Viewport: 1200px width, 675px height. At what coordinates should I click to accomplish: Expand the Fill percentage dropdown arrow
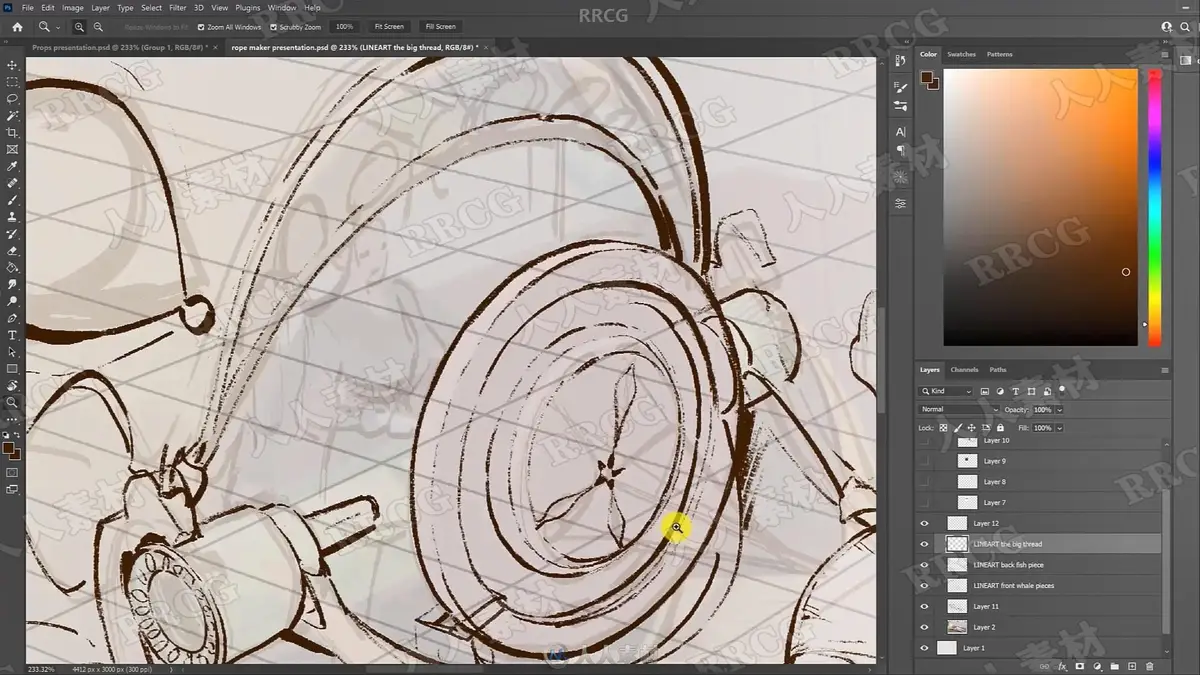point(1059,428)
